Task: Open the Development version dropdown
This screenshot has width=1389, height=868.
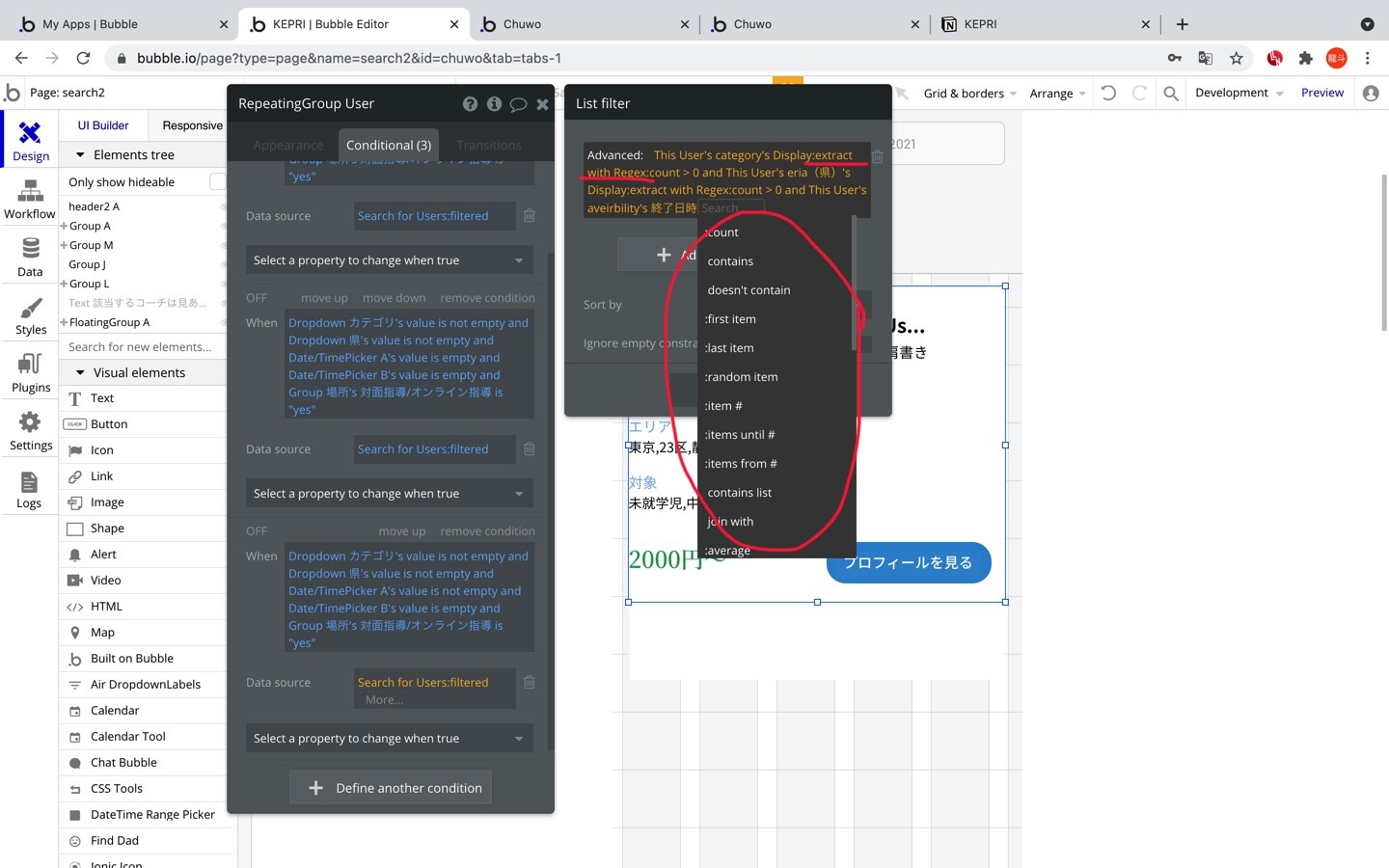Action: point(1239,93)
